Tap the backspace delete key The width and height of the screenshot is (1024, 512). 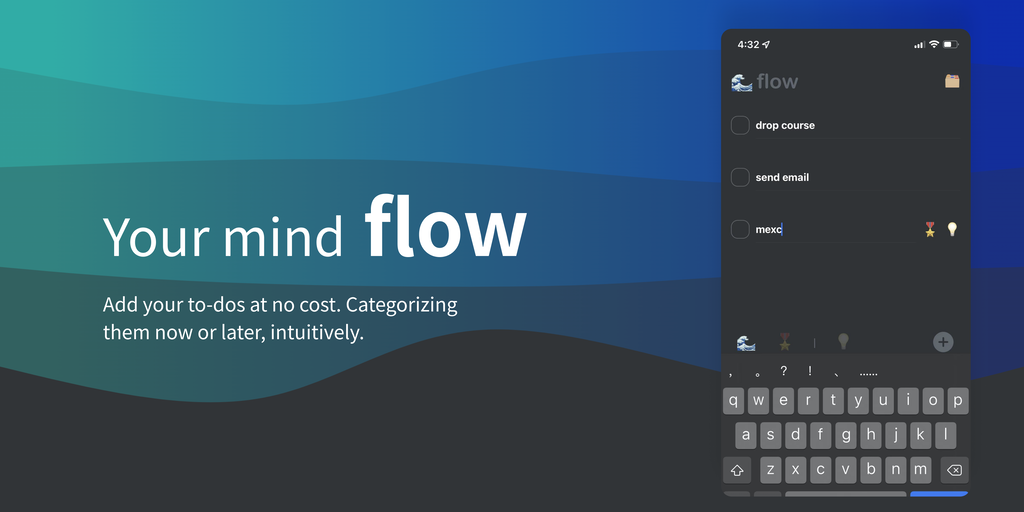[x=954, y=470]
